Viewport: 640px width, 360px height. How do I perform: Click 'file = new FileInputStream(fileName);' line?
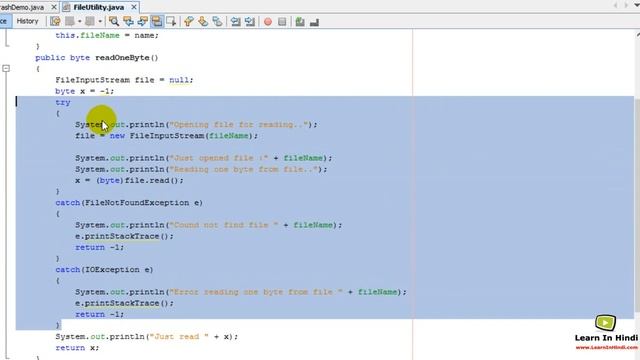point(167,136)
